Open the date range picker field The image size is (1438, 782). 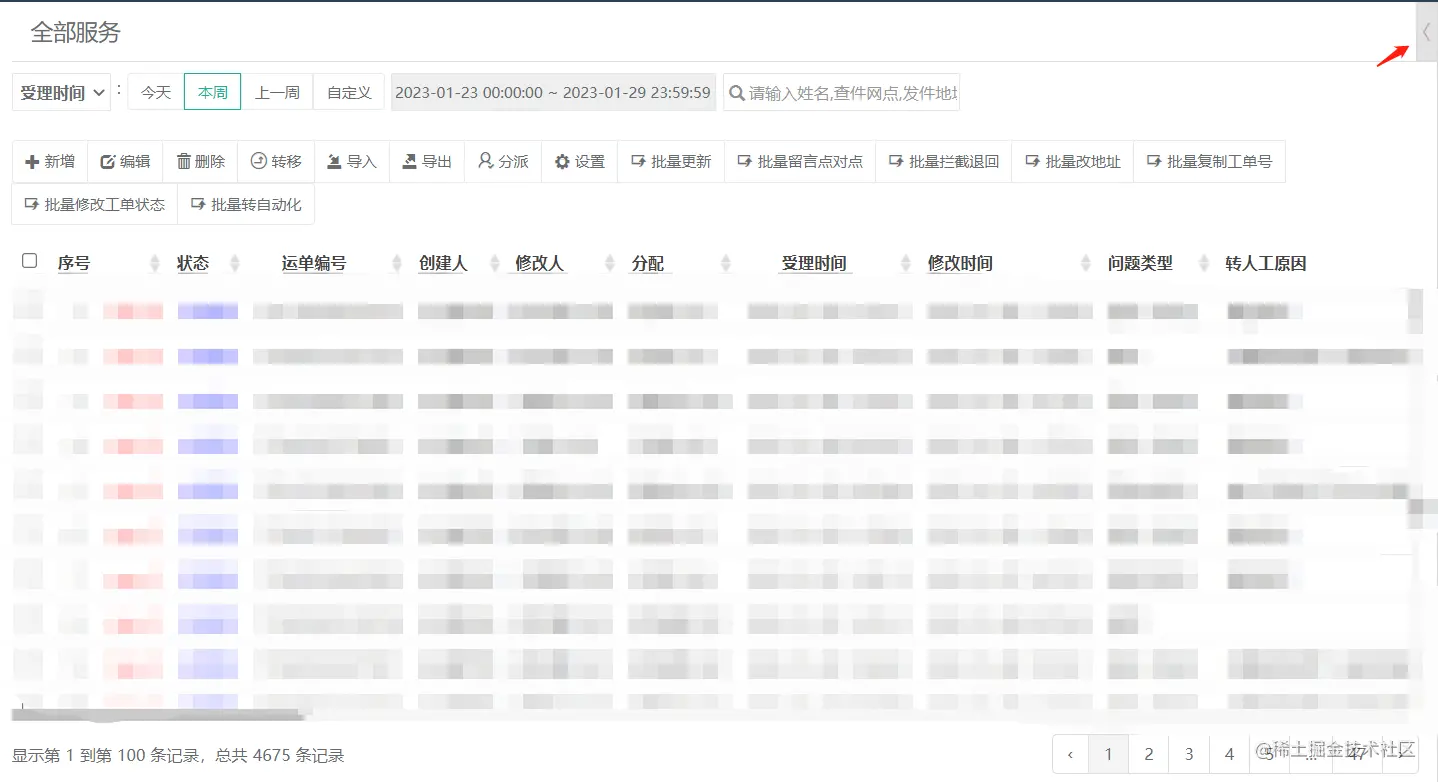[553, 92]
